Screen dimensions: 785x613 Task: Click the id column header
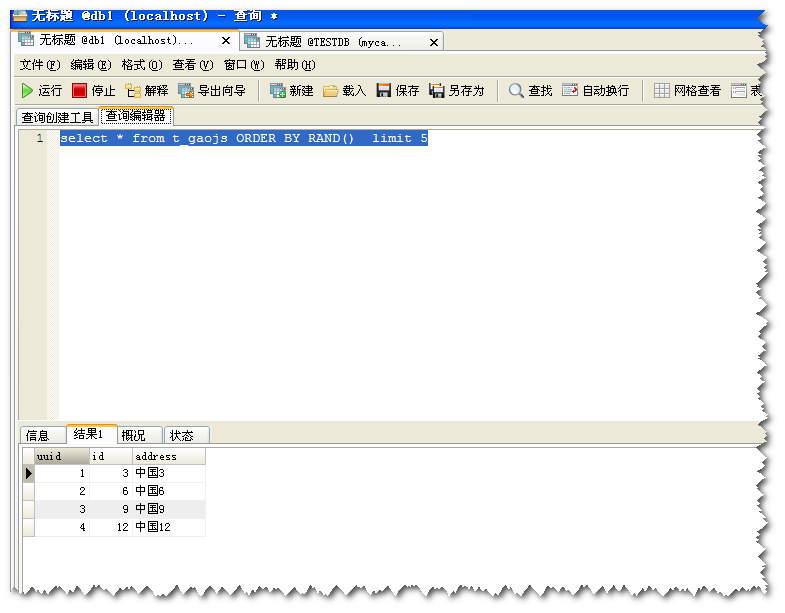click(111, 456)
